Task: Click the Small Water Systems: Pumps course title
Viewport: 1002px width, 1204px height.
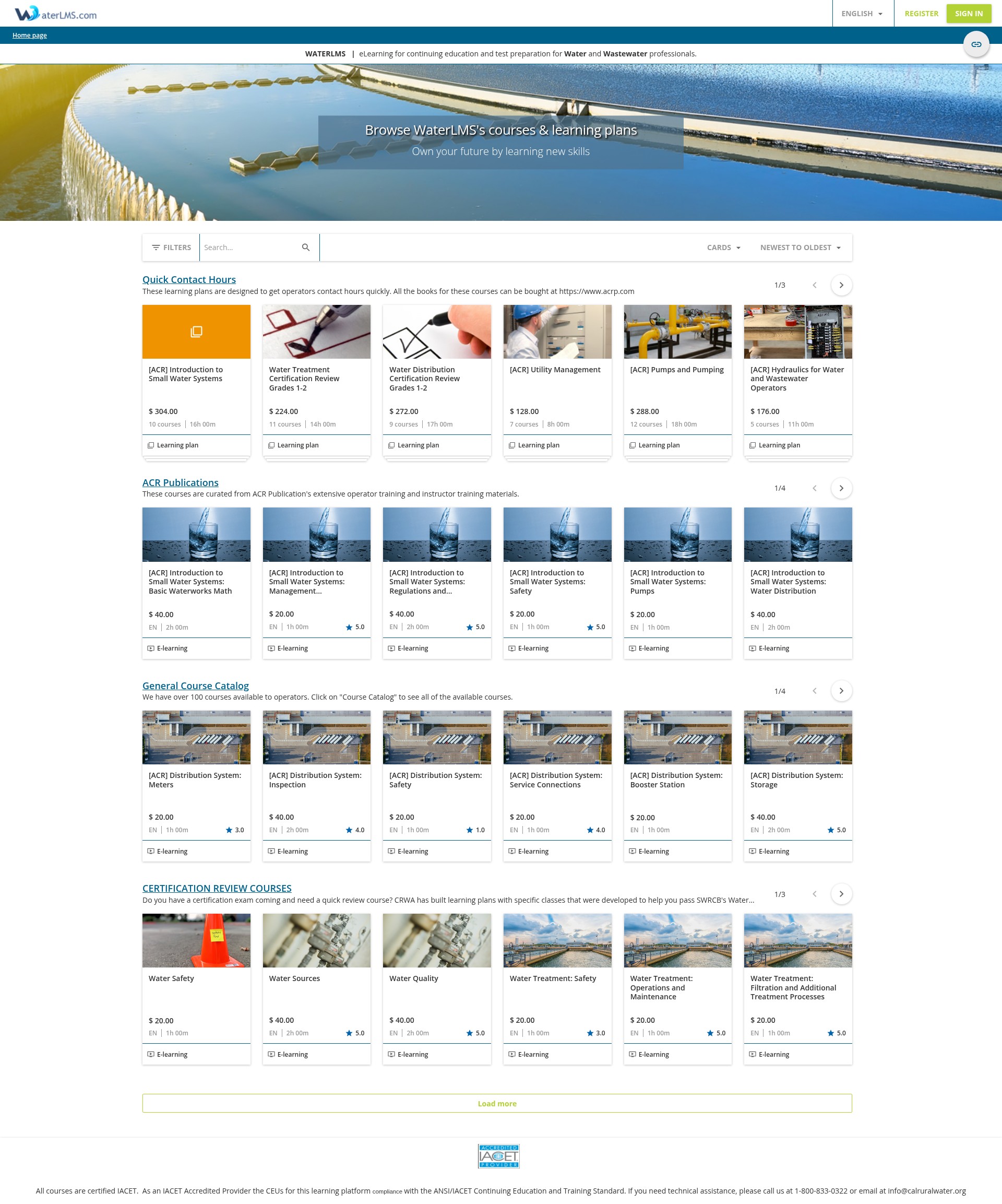Action: click(668, 581)
